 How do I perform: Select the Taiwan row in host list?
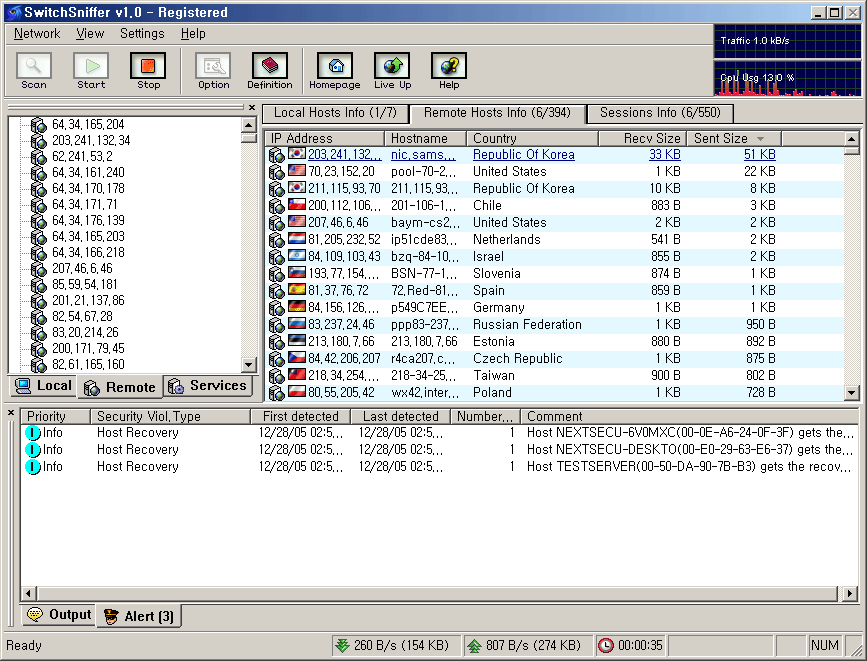pos(555,376)
